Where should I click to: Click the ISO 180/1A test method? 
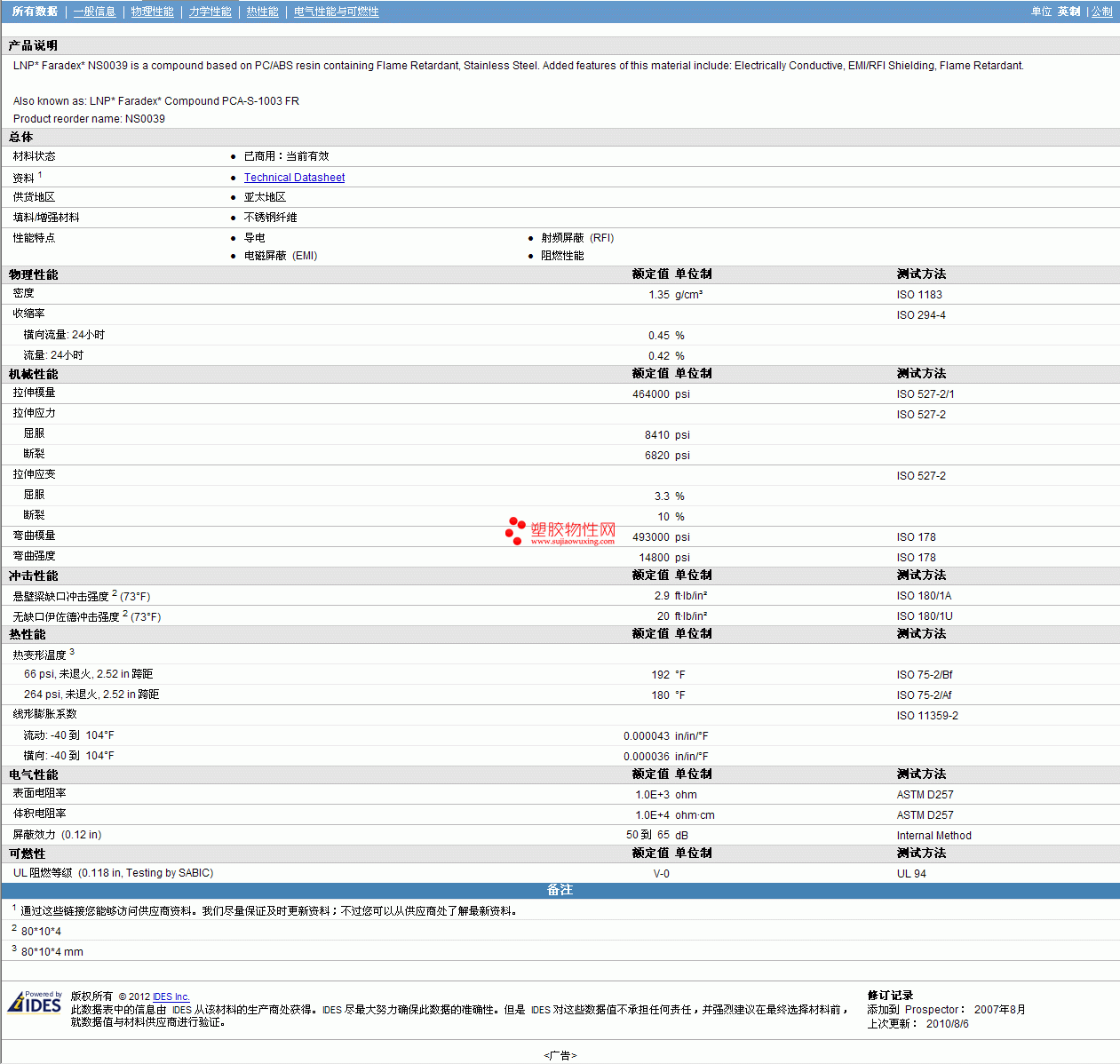924,596
